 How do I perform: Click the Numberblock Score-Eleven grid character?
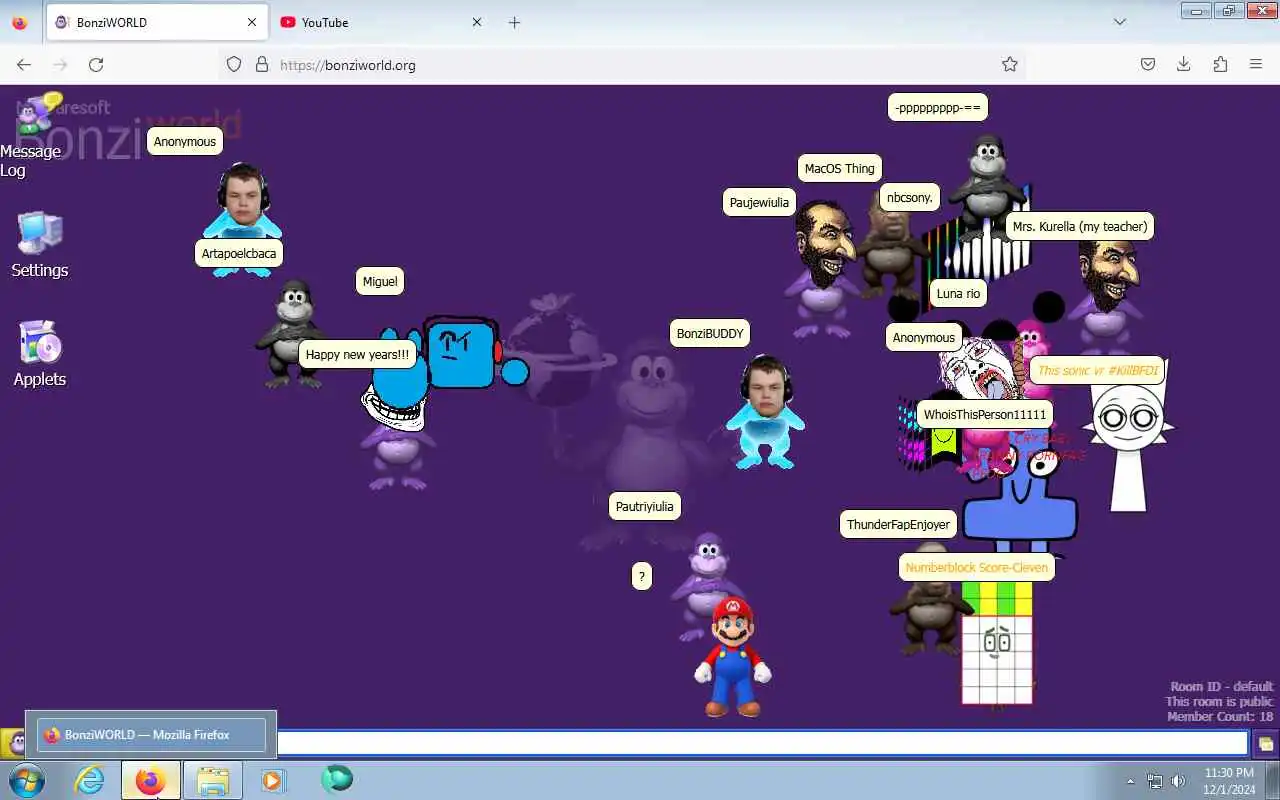pos(997,644)
